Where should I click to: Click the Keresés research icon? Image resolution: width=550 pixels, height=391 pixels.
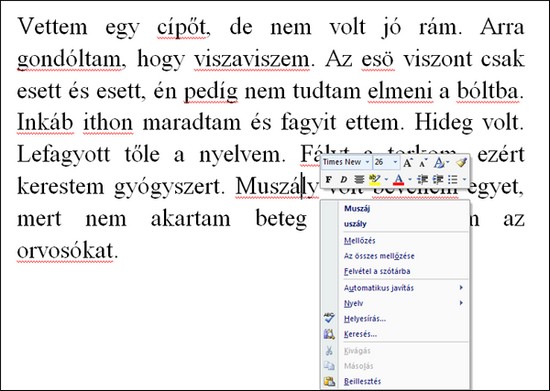pos(329,334)
